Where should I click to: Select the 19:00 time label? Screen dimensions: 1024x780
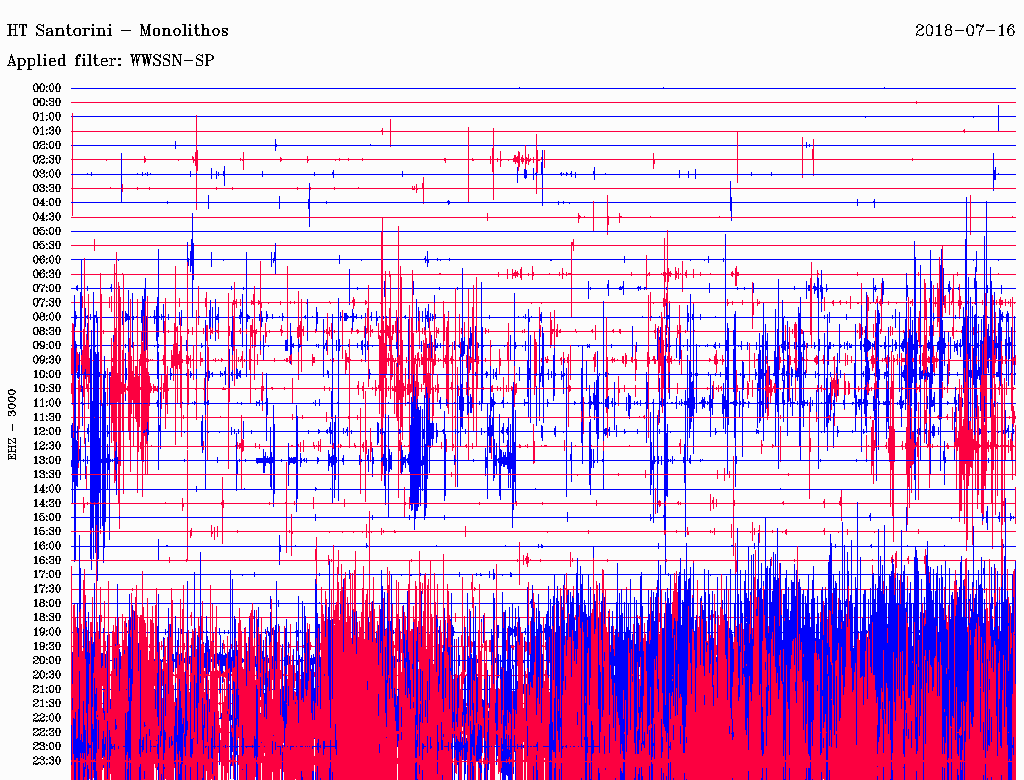[x=46, y=632]
